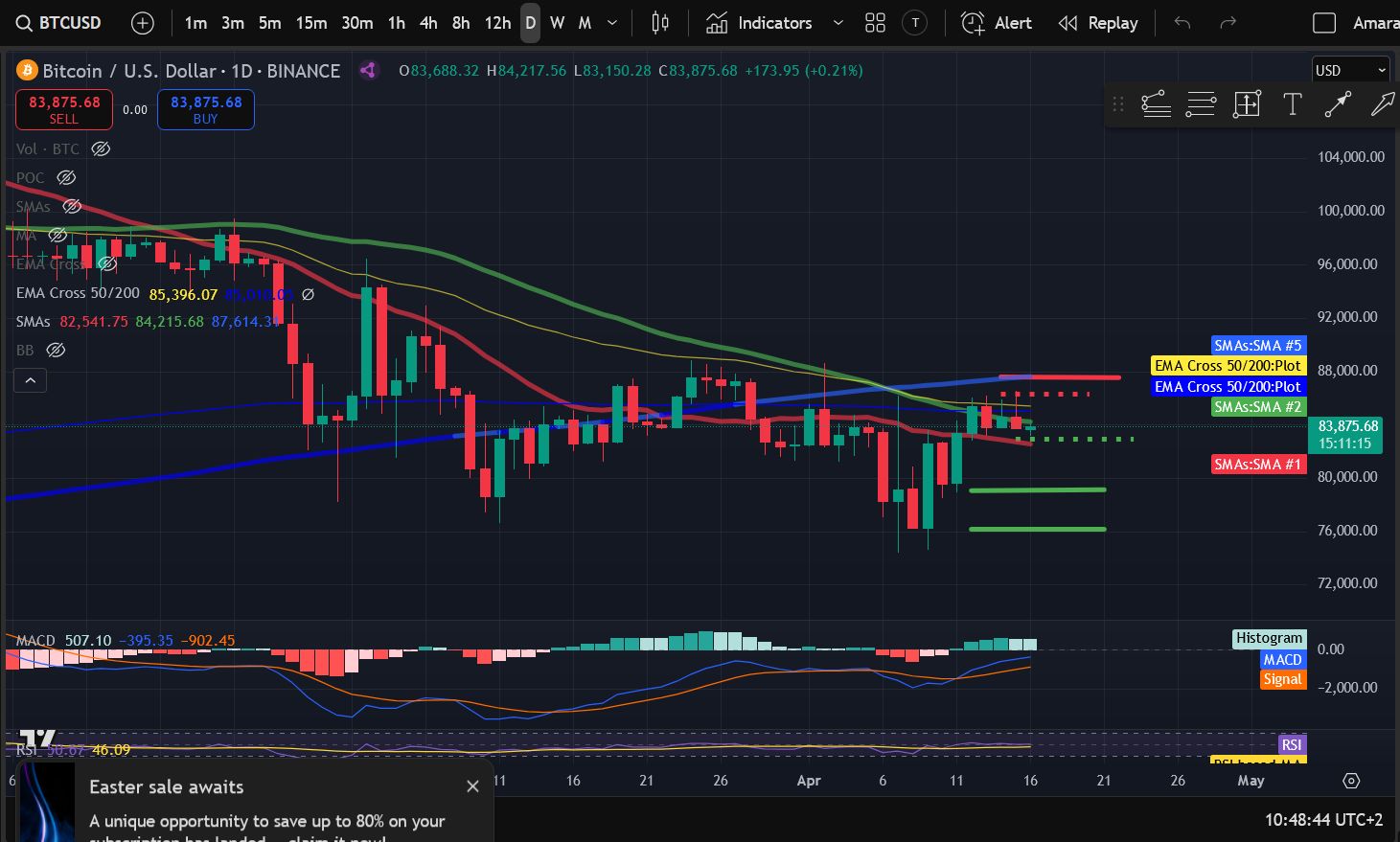Screen dimensions: 1400x842
Task: Open the USD currency dropdown
Action: (x=1350, y=70)
